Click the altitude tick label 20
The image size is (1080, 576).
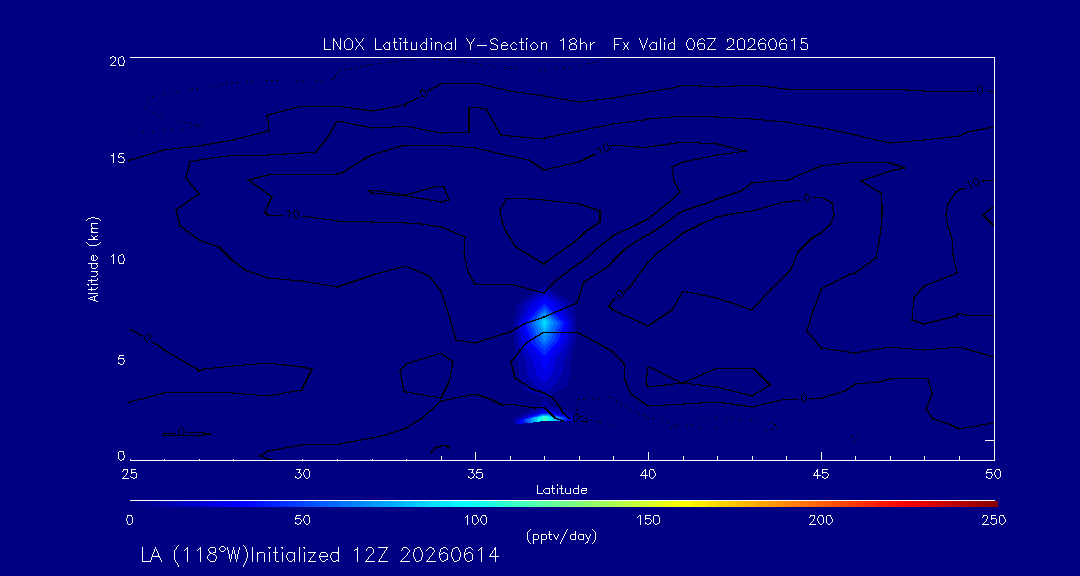coord(117,59)
